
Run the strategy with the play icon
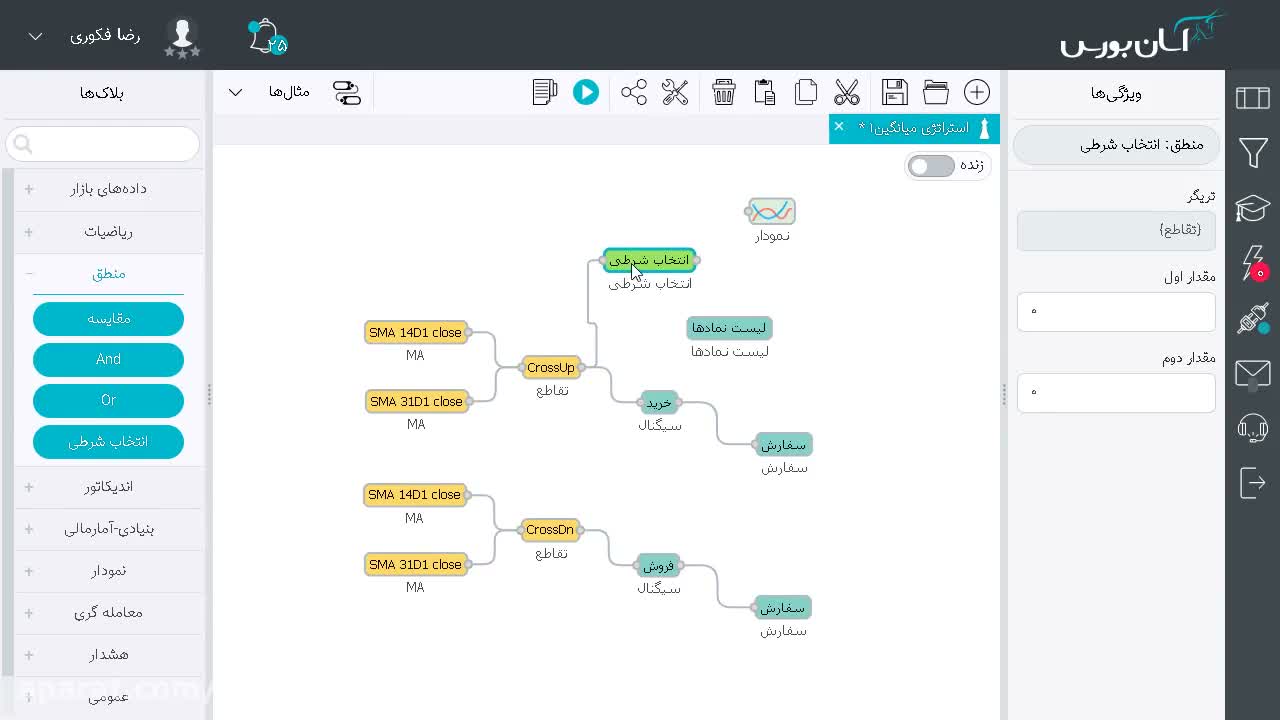click(586, 92)
